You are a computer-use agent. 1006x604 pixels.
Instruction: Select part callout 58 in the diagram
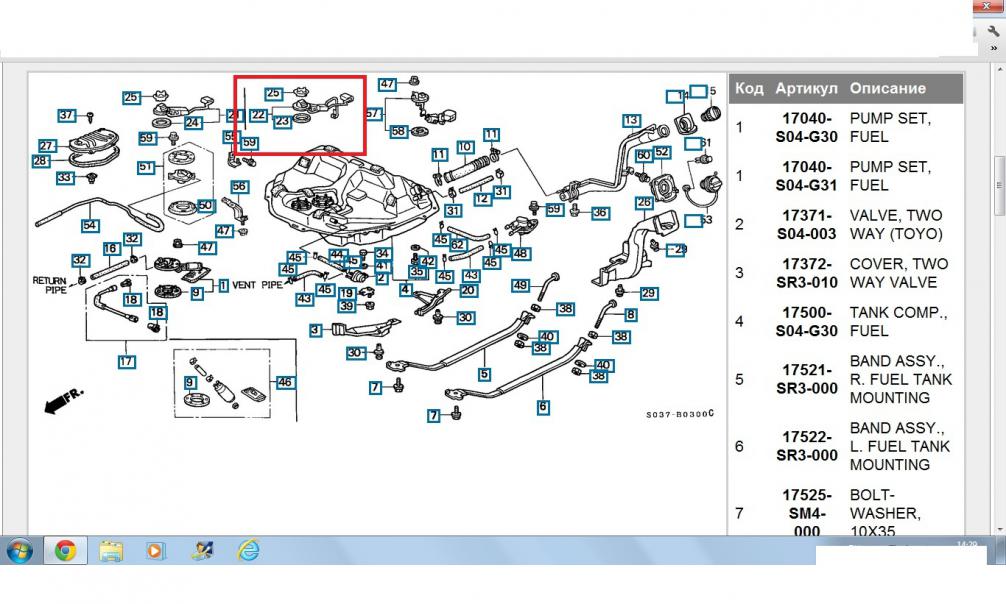pyautogui.click(x=398, y=131)
